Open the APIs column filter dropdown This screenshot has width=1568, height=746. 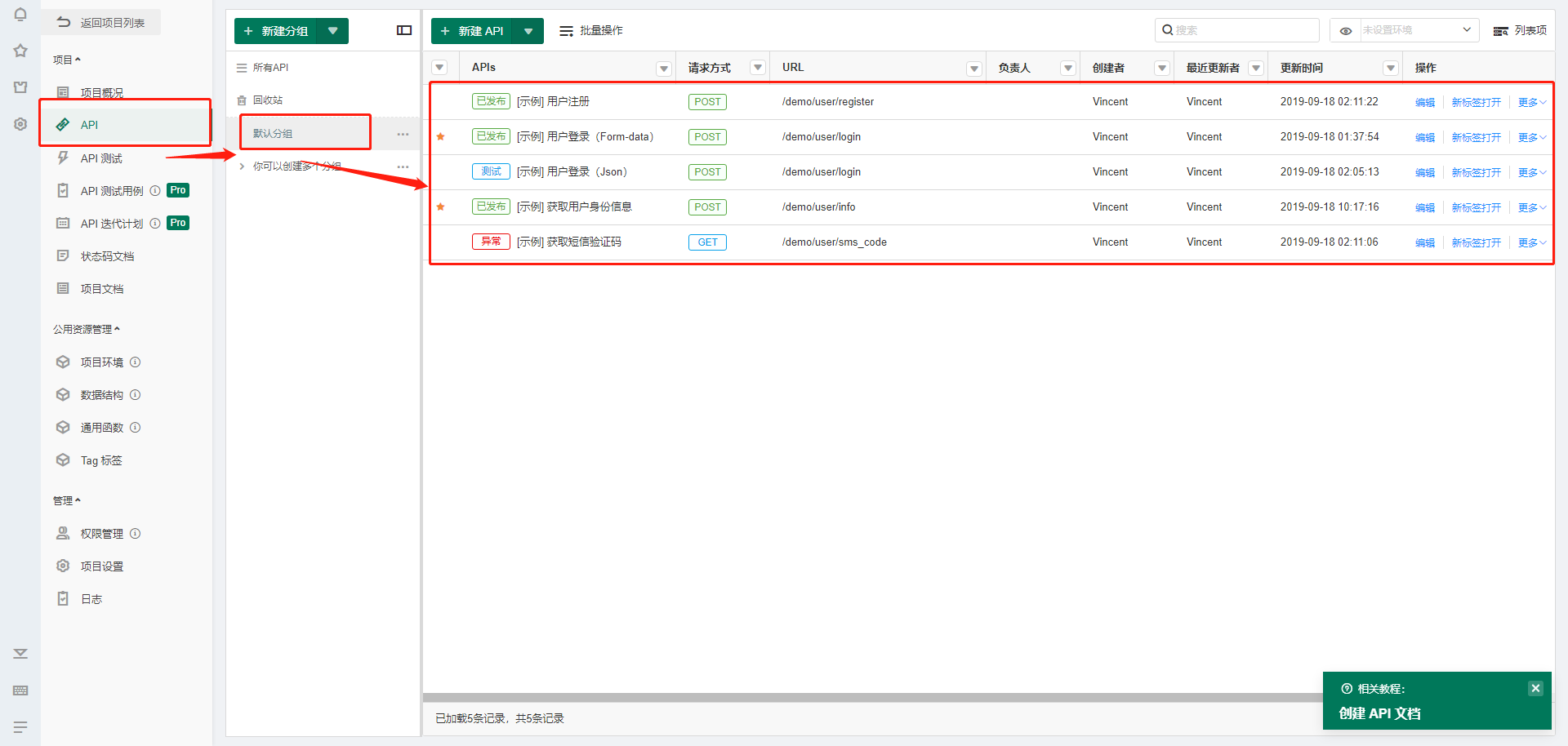(664, 69)
